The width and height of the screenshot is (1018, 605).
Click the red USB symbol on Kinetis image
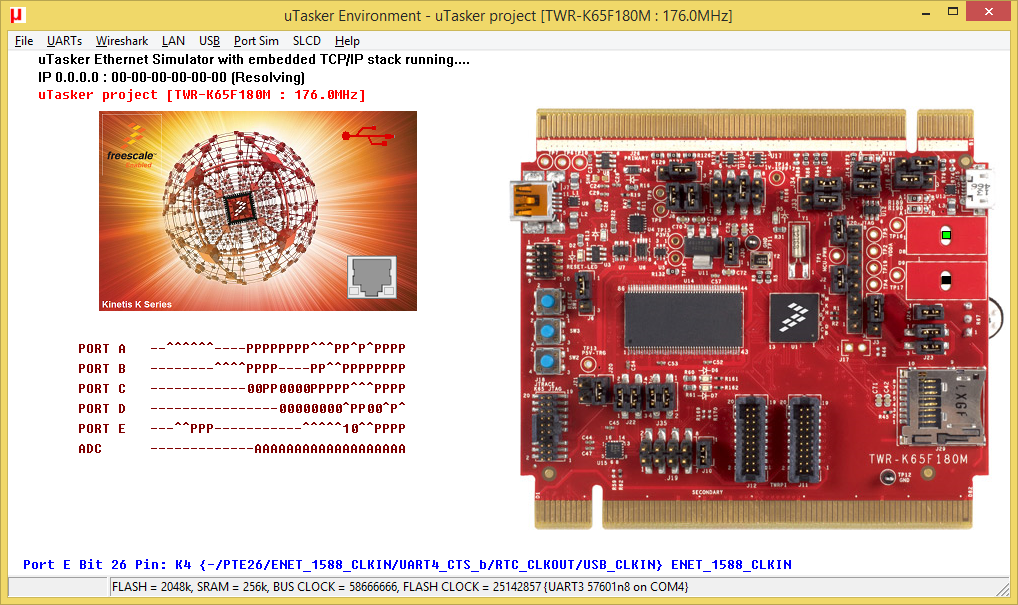360,135
